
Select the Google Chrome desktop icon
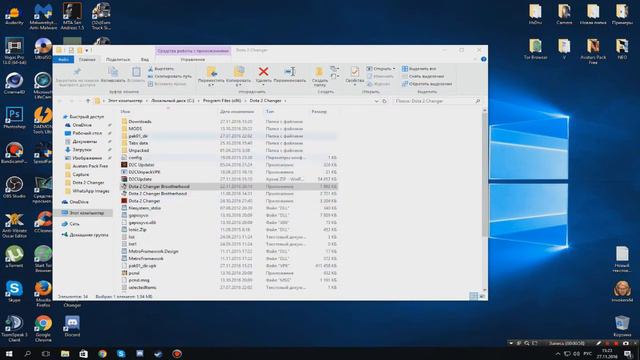click(x=43, y=328)
